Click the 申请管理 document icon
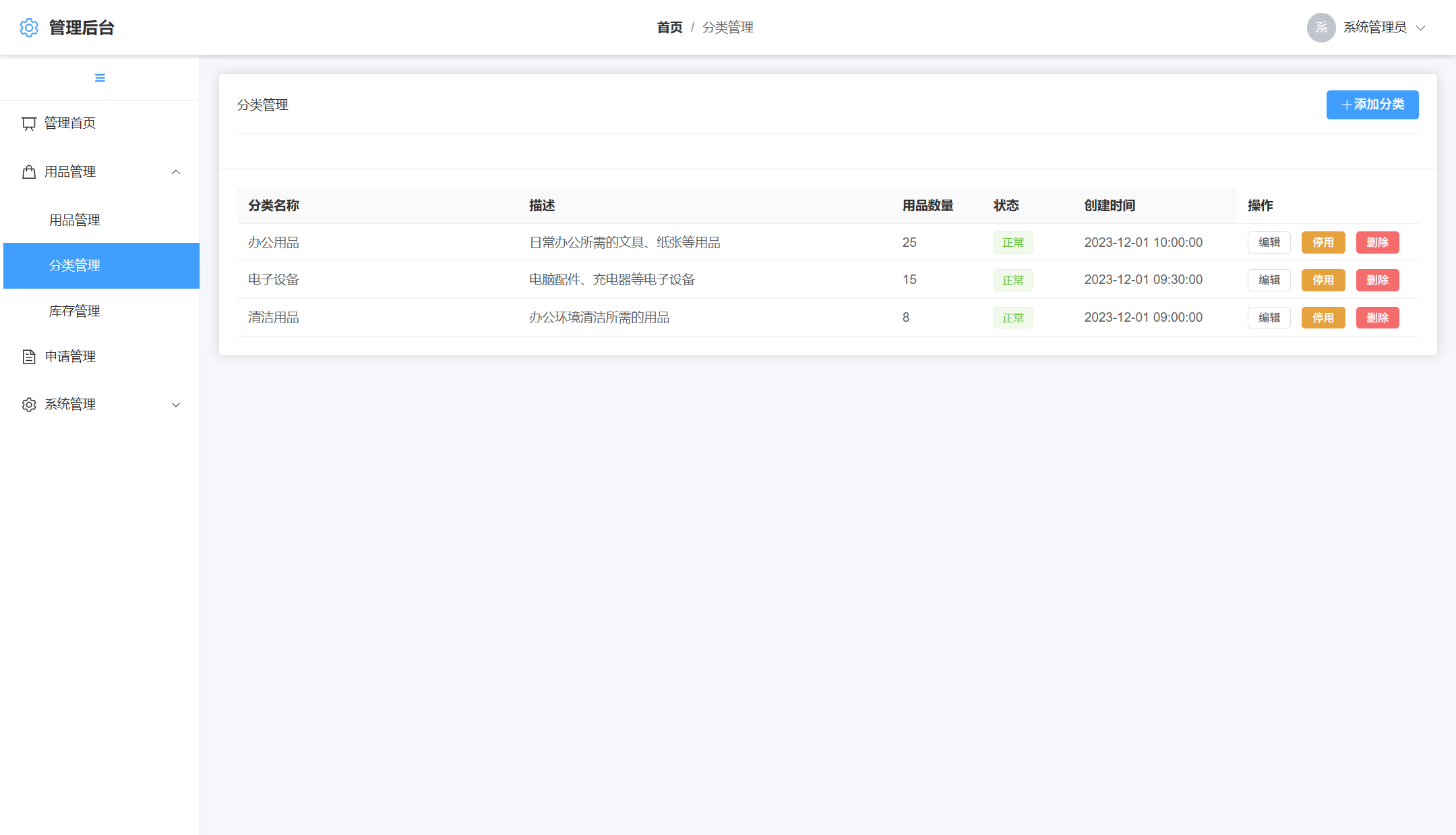1456x835 pixels. [x=29, y=357]
